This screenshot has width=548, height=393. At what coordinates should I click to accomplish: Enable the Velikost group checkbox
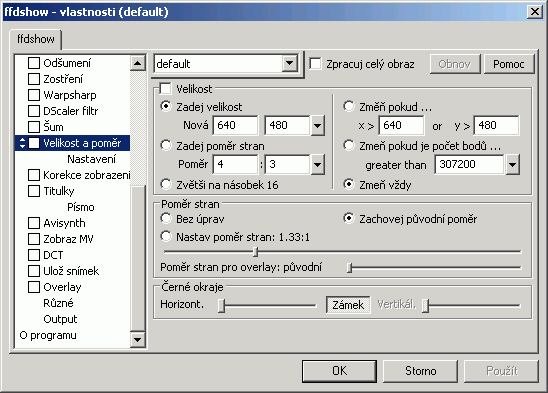coord(165,88)
